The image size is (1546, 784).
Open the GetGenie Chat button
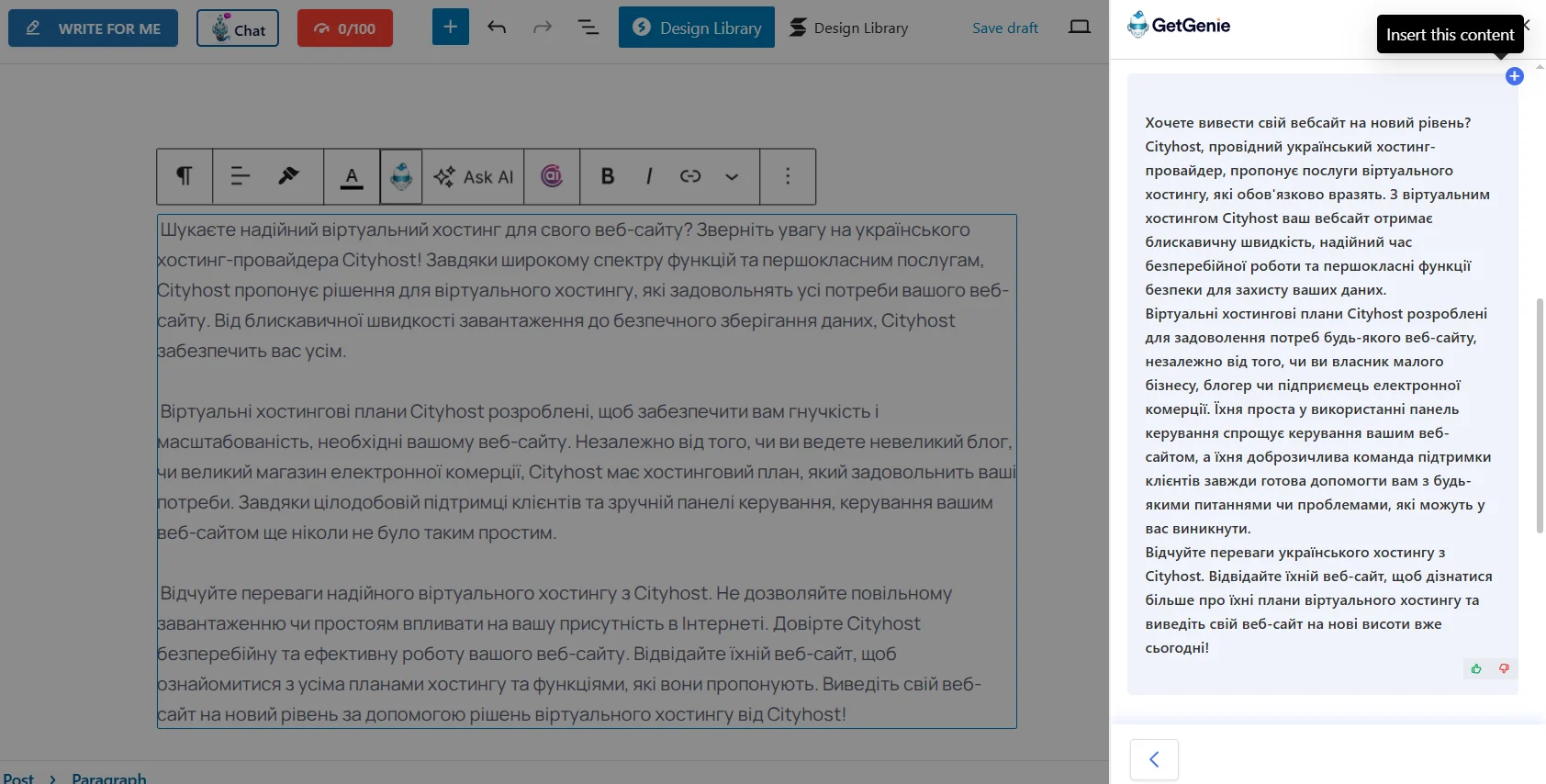coord(238,28)
